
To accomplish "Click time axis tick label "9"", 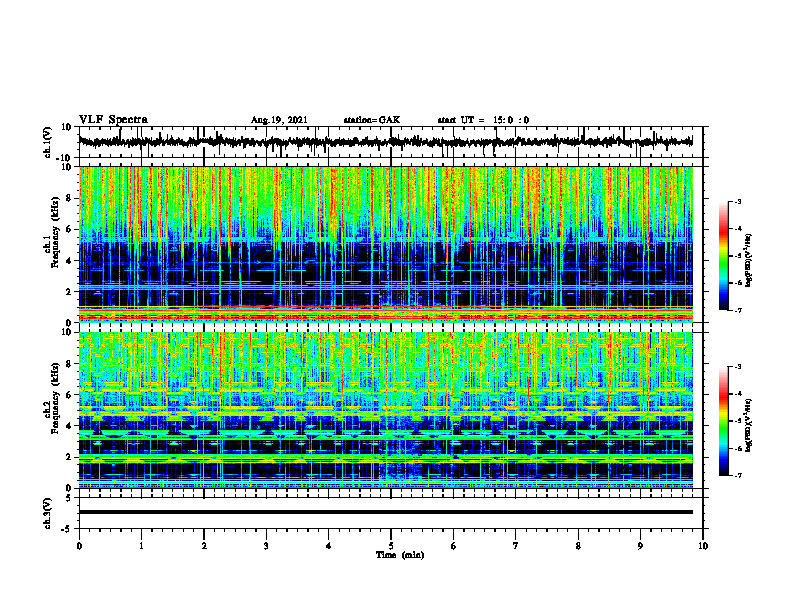I will click(640, 546).
